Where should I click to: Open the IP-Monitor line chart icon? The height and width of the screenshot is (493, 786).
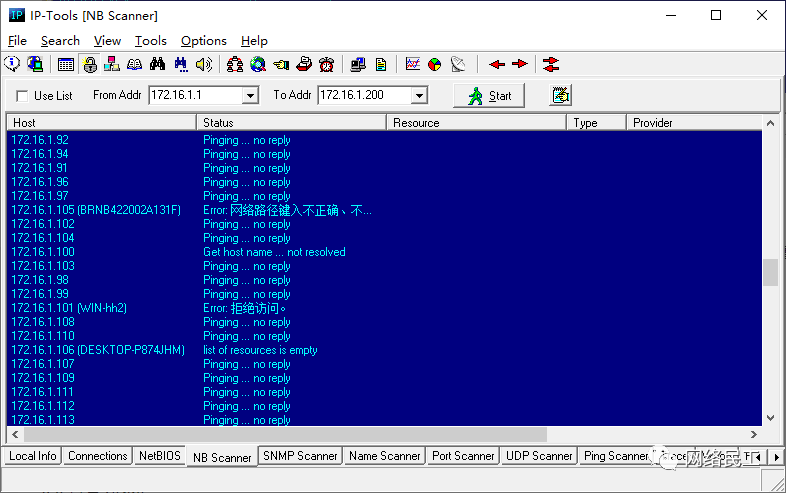413,64
